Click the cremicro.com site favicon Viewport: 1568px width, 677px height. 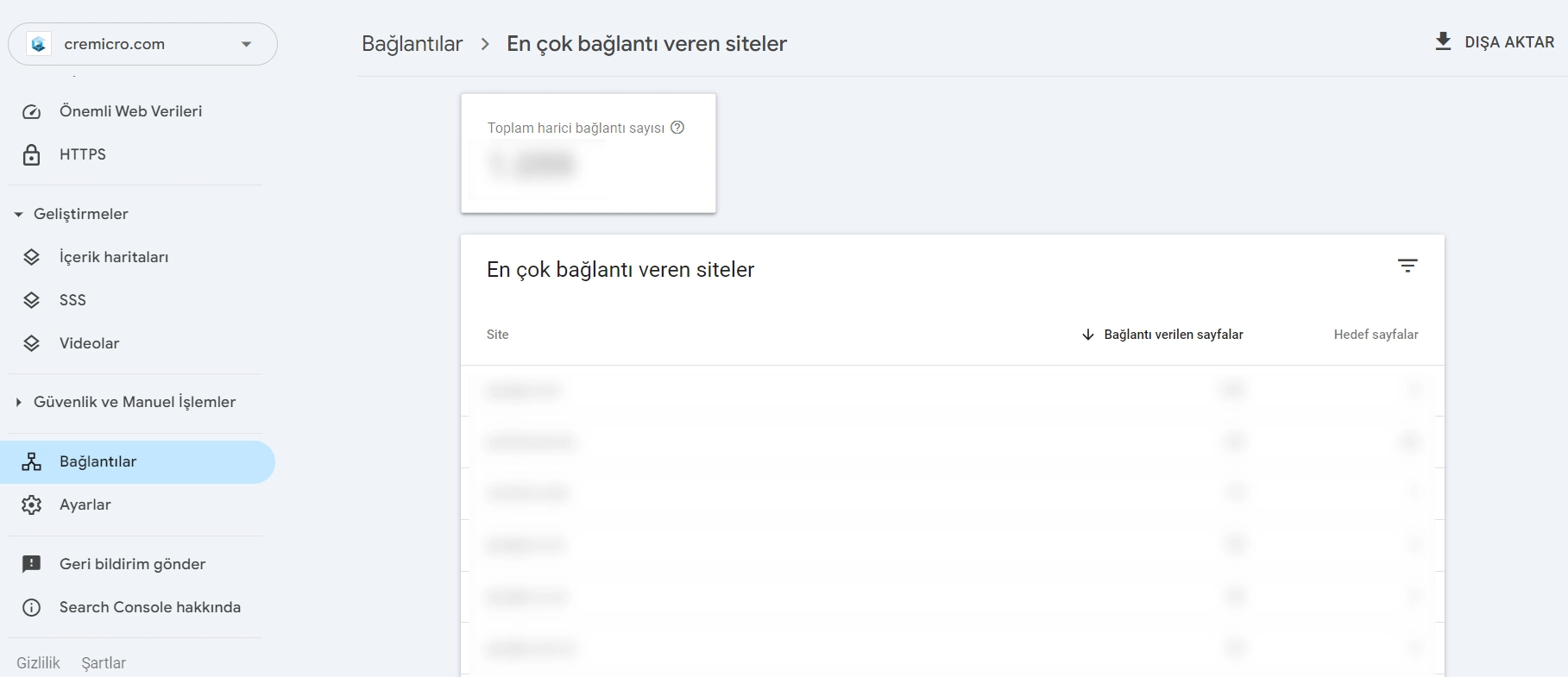click(x=39, y=44)
